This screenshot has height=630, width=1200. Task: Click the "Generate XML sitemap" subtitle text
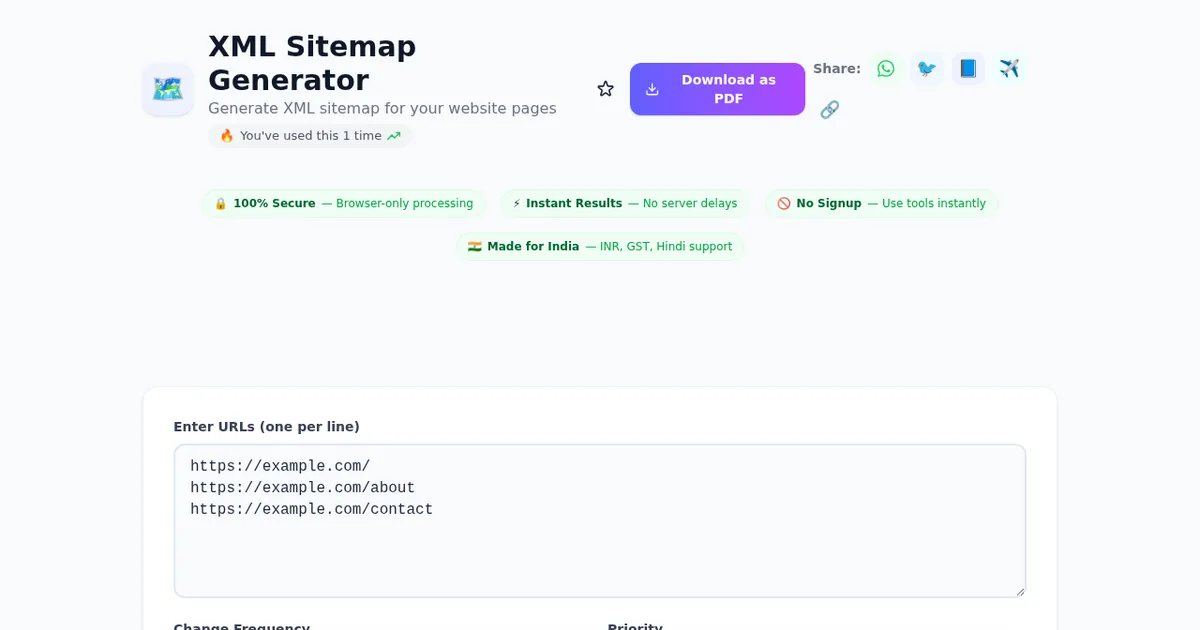[382, 108]
